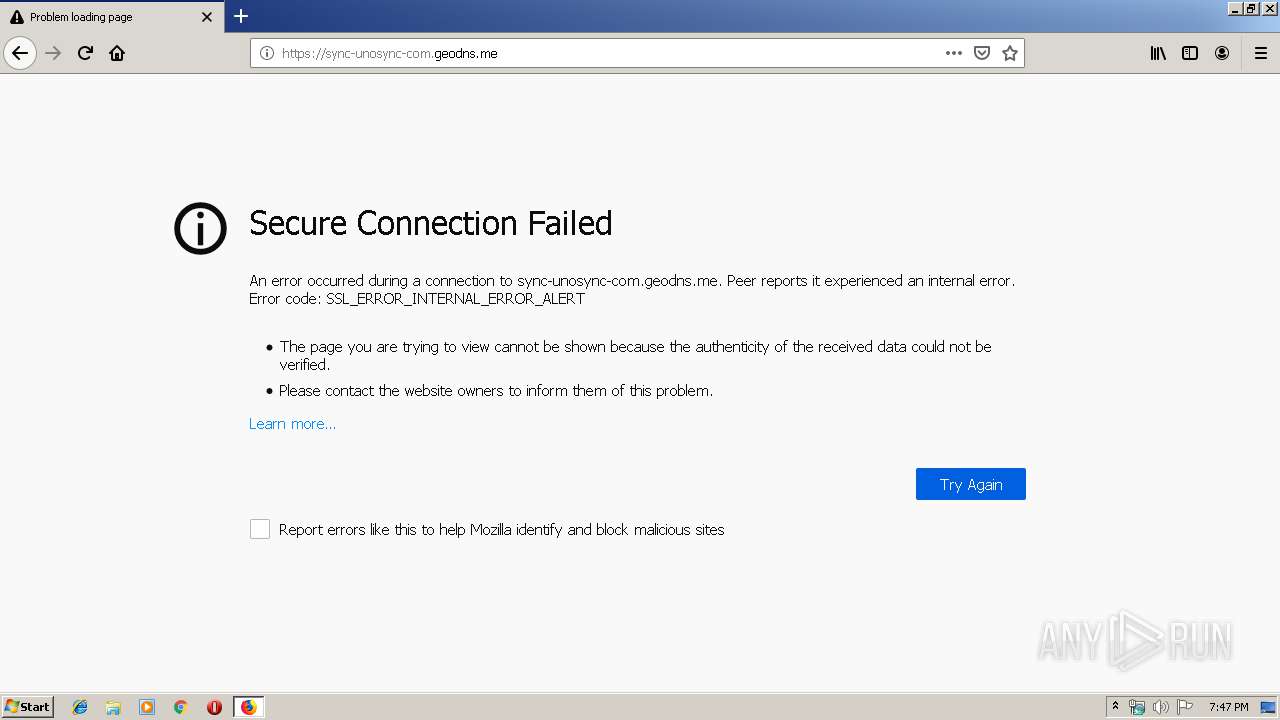Show hidden tray icons arrow

pos(1115,707)
